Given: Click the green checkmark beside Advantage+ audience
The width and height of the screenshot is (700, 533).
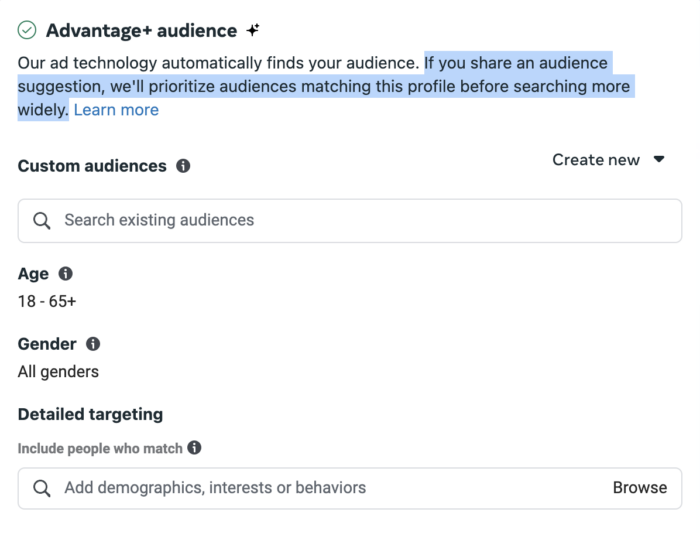Looking at the screenshot, I should 28,30.
